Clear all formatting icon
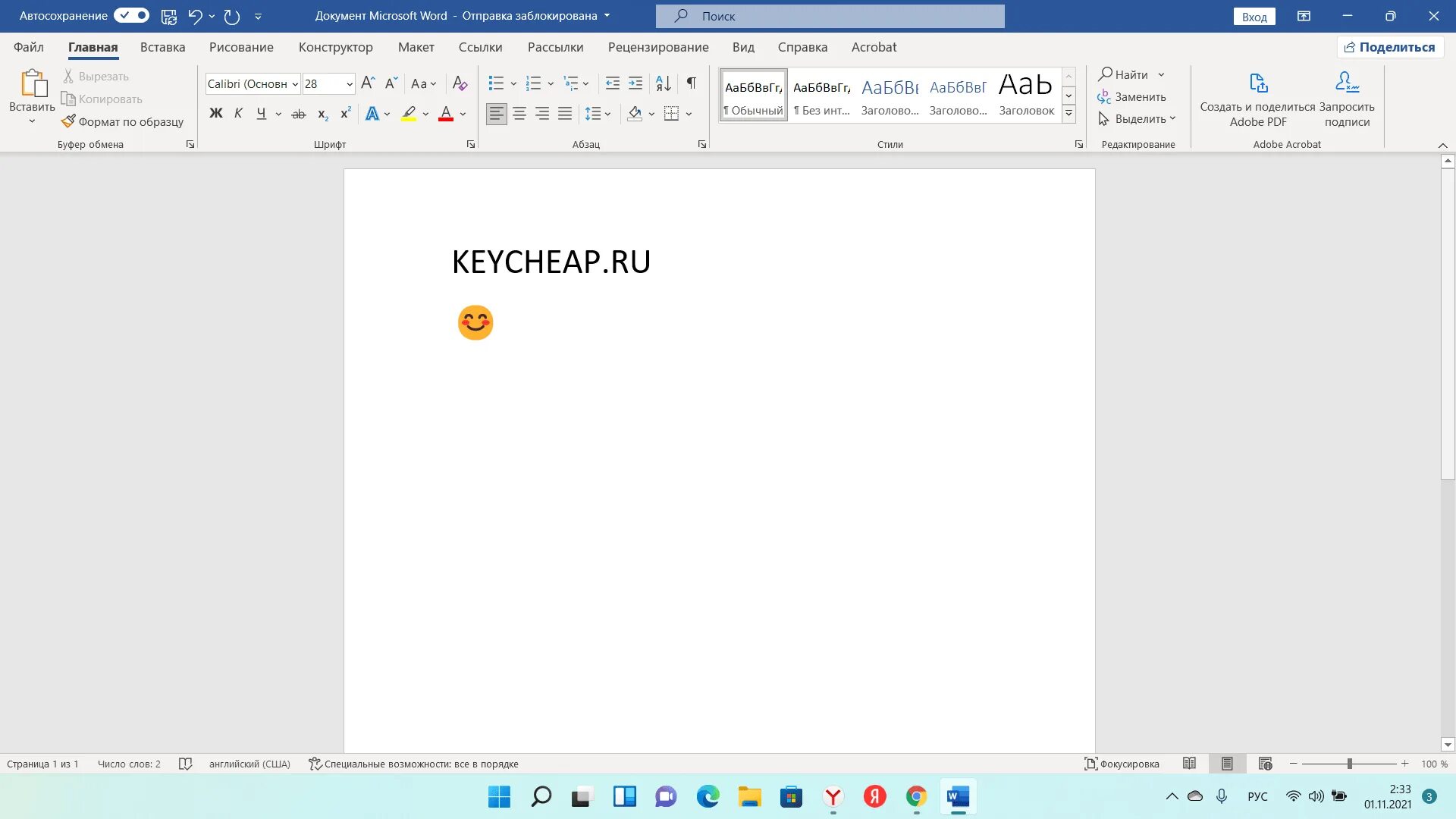1456x819 pixels. 460,83
